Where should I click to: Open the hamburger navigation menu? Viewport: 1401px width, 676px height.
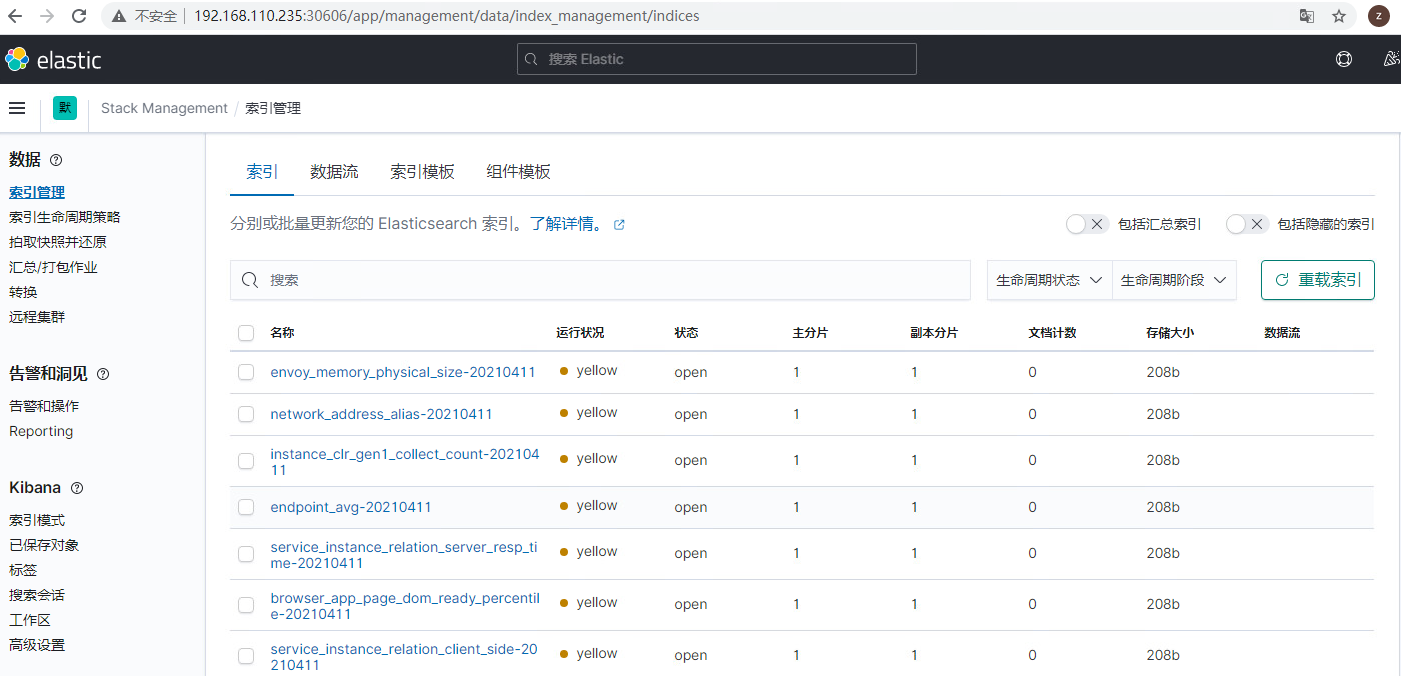pos(17,108)
